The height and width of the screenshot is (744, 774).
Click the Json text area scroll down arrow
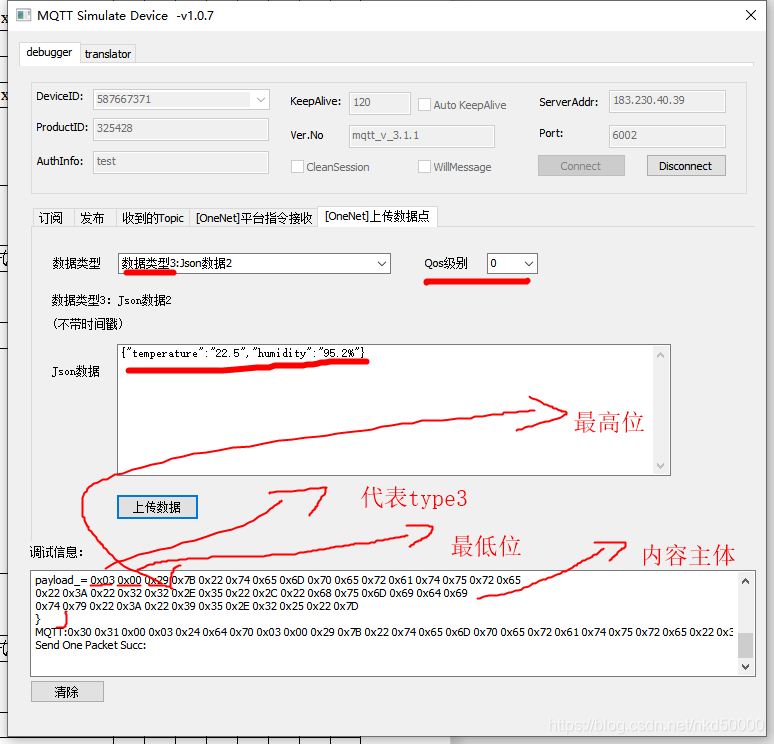pyautogui.click(x=660, y=466)
